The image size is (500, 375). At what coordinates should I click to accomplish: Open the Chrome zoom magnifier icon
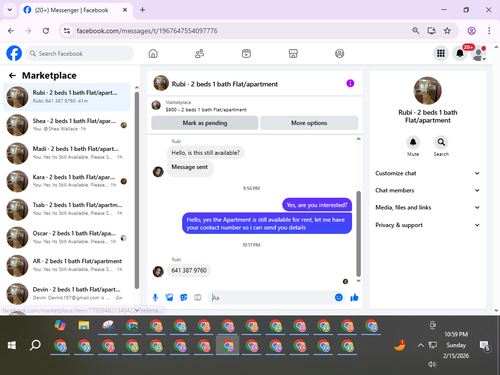pos(415,31)
